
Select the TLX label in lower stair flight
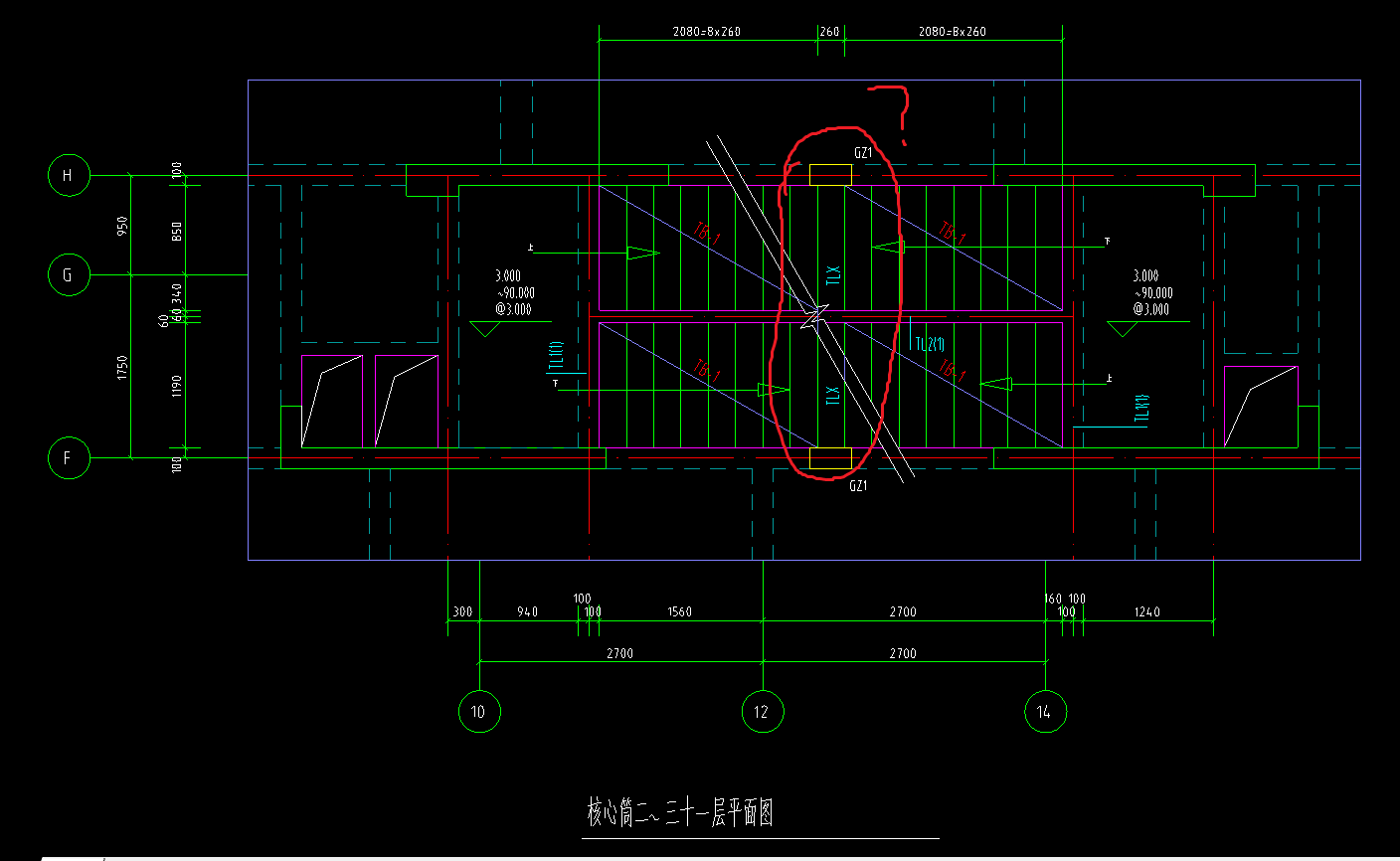click(833, 395)
